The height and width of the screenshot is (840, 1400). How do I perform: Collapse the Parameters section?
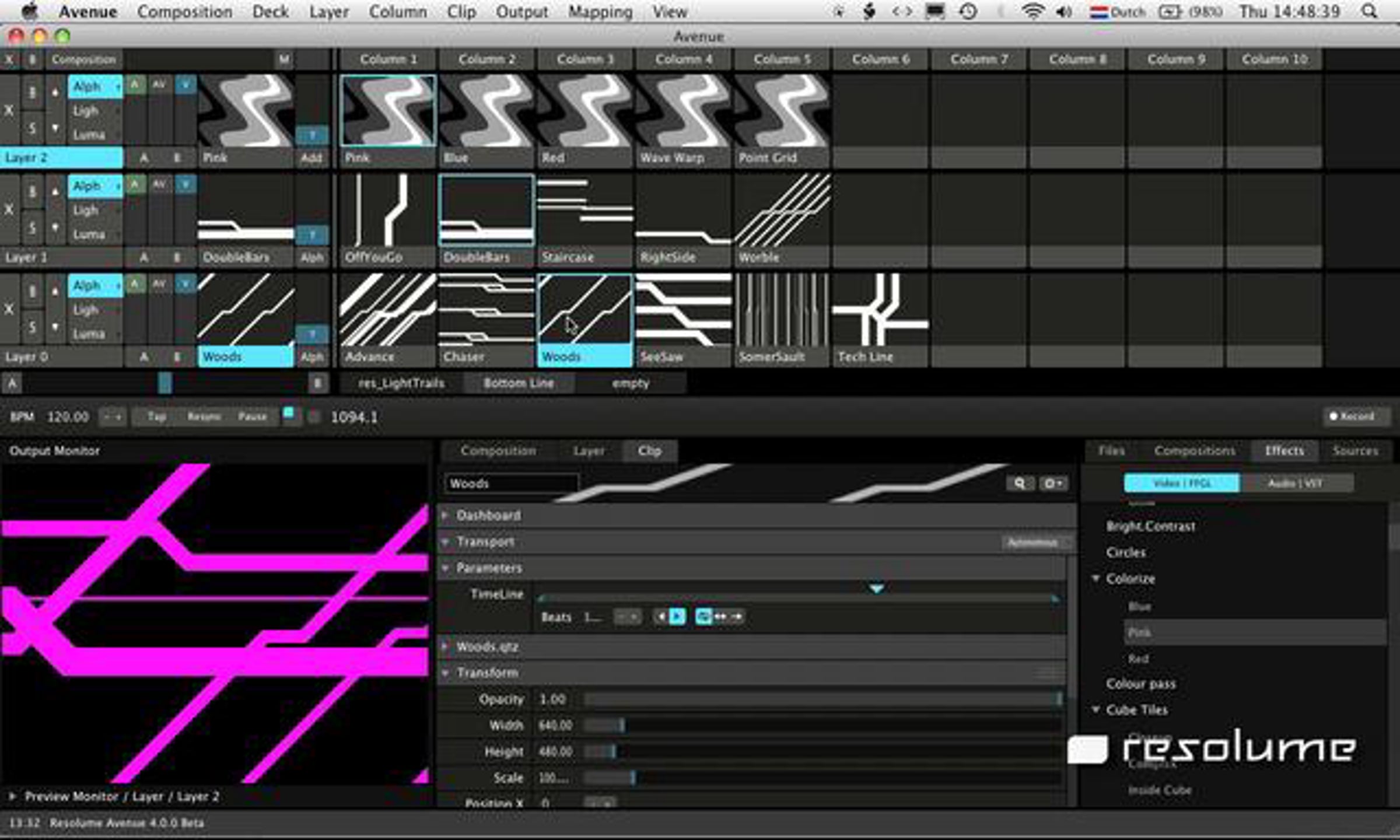(x=446, y=568)
